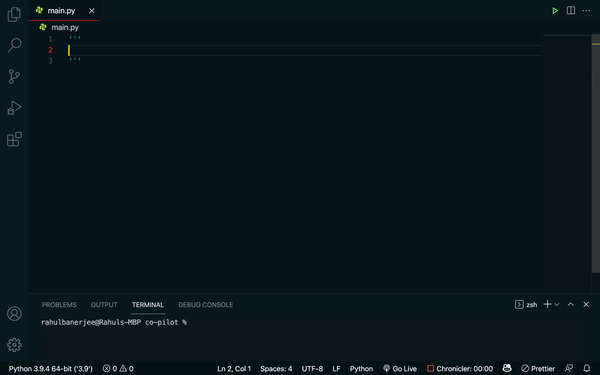Open the Search view icon
Viewport: 600px width, 375px height.
(14, 45)
